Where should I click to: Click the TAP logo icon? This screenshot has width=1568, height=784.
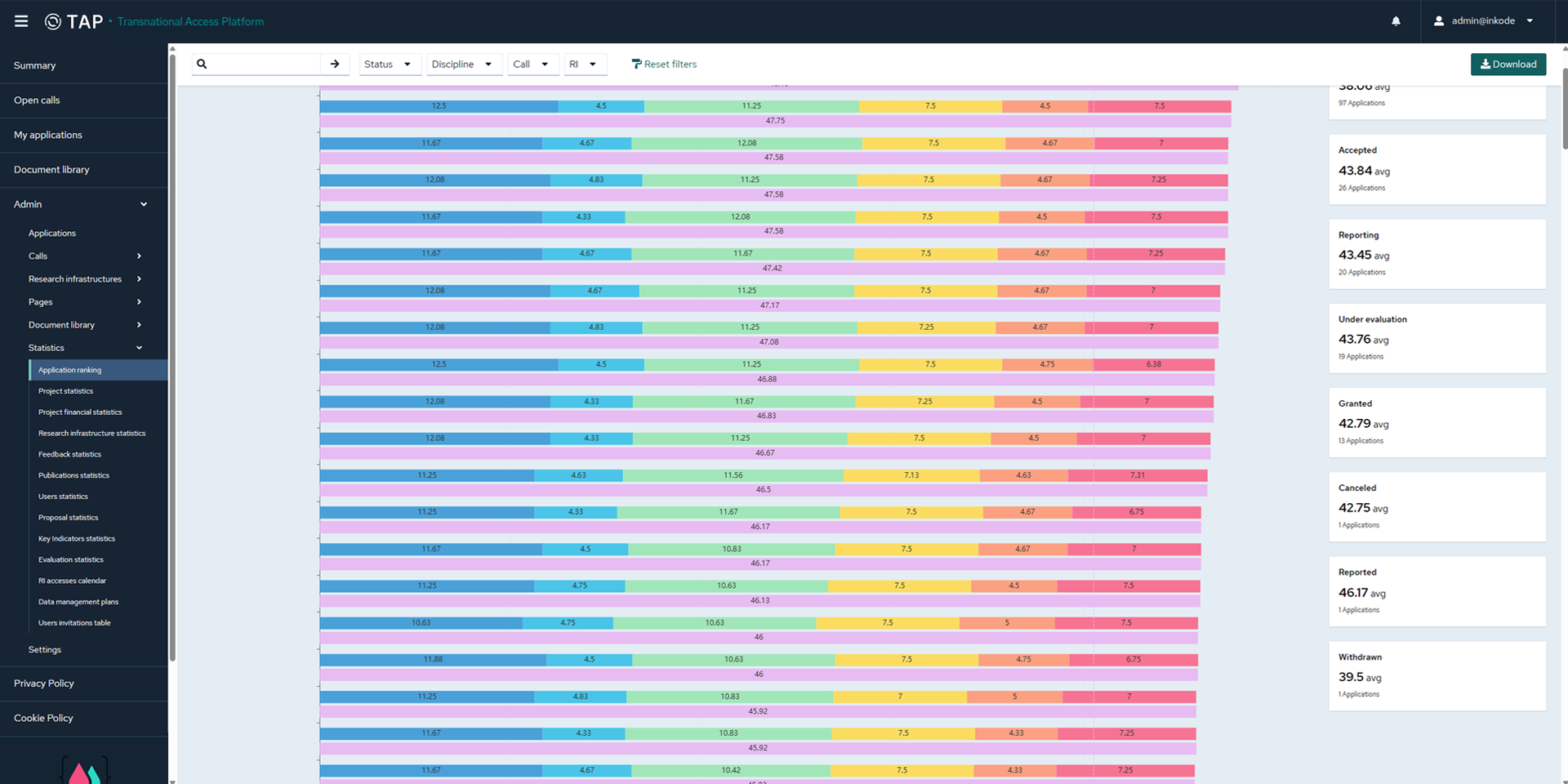tap(53, 21)
